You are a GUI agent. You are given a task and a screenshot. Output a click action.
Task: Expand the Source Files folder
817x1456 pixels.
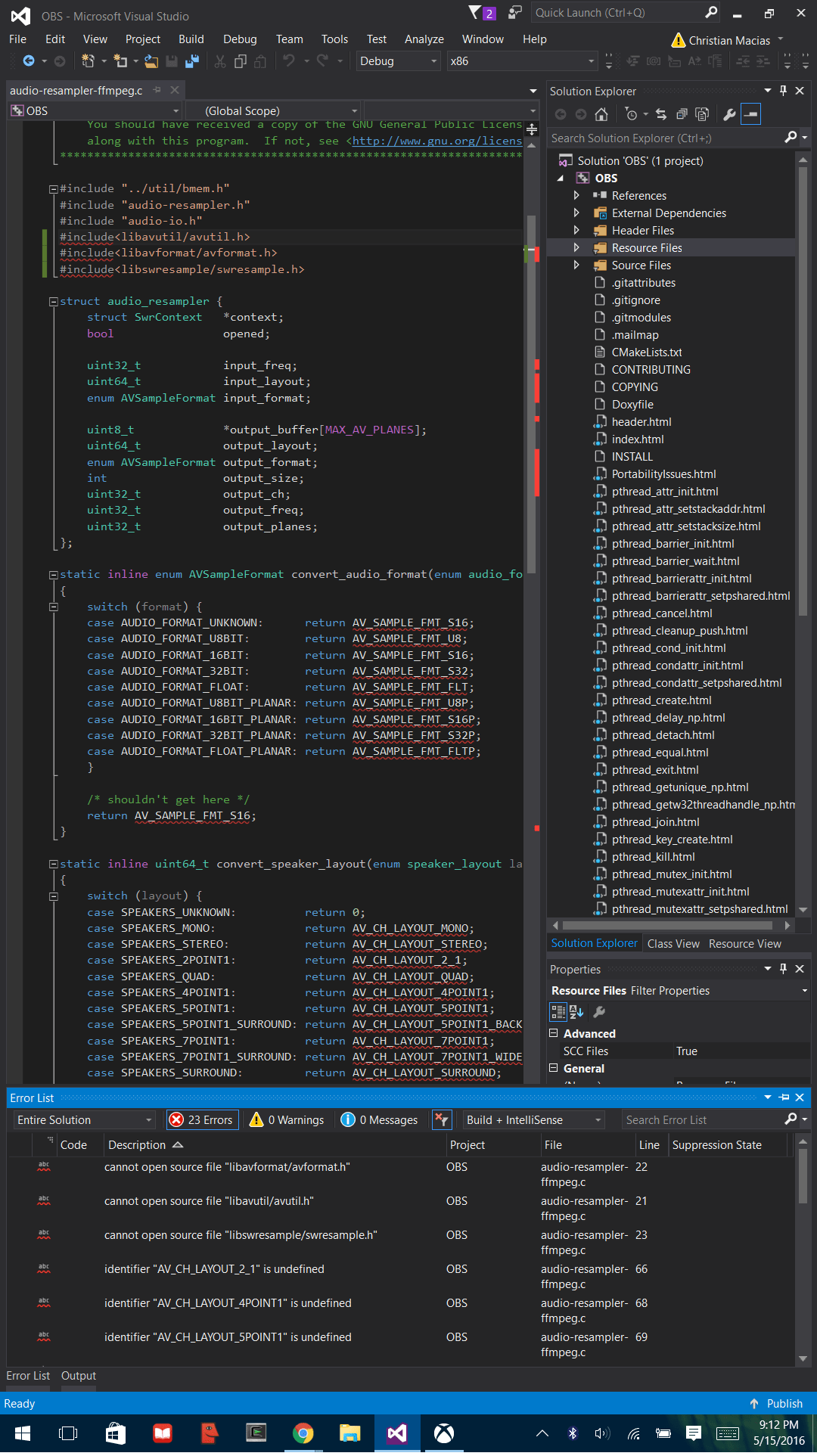[x=576, y=265]
